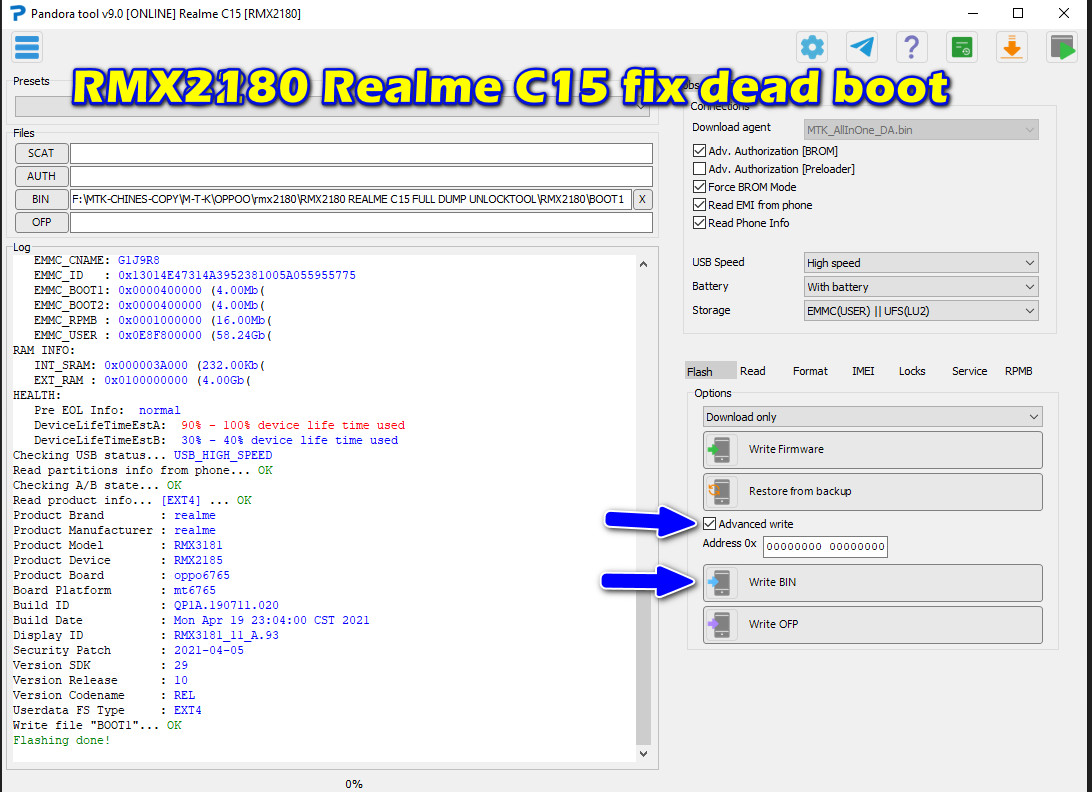Click the 'Flashing done!' log line

click(x=61, y=740)
